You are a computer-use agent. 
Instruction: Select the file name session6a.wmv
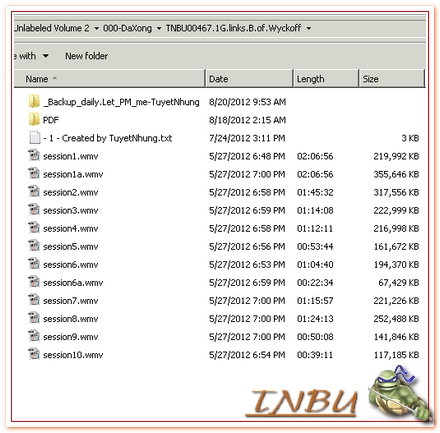click(x=73, y=283)
